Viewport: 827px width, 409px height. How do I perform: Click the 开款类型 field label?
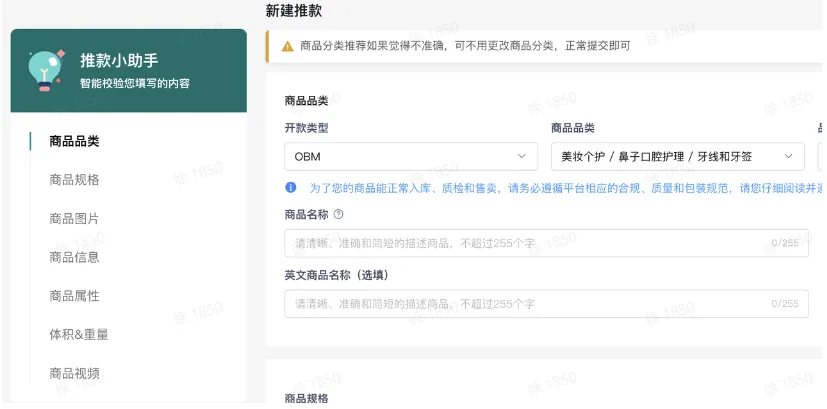pos(306,128)
